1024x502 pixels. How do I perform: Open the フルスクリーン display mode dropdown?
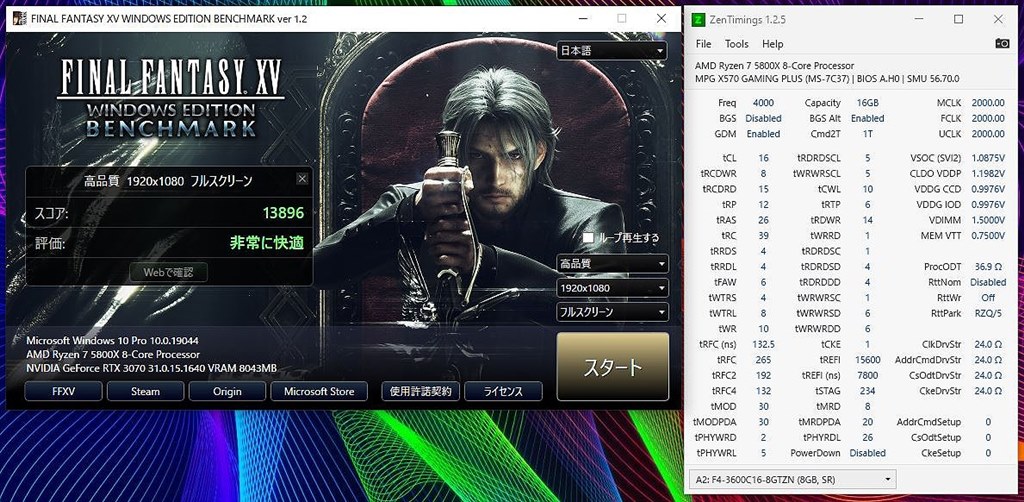coord(612,312)
